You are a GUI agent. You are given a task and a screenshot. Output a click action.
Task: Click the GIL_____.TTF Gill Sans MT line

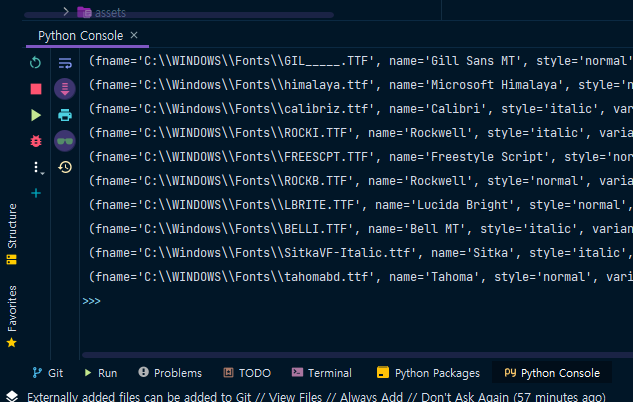click(360, 61)
